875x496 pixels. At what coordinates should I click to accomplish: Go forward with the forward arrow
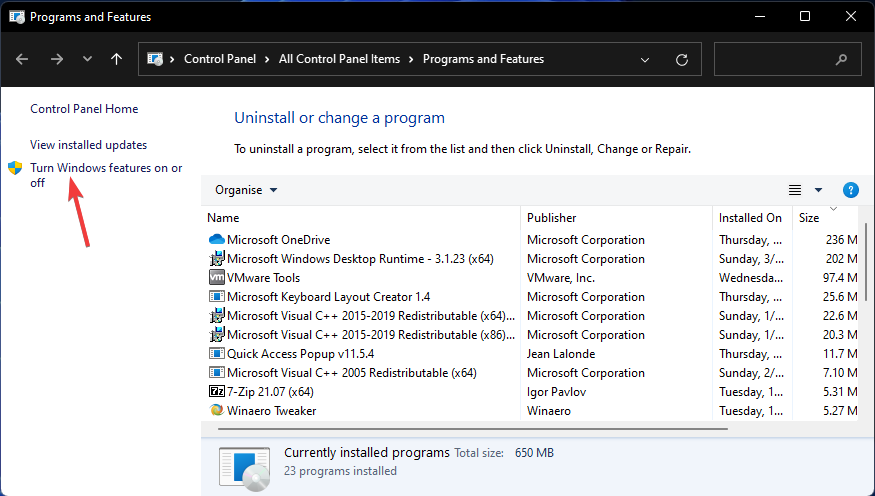tap(56, 59)
